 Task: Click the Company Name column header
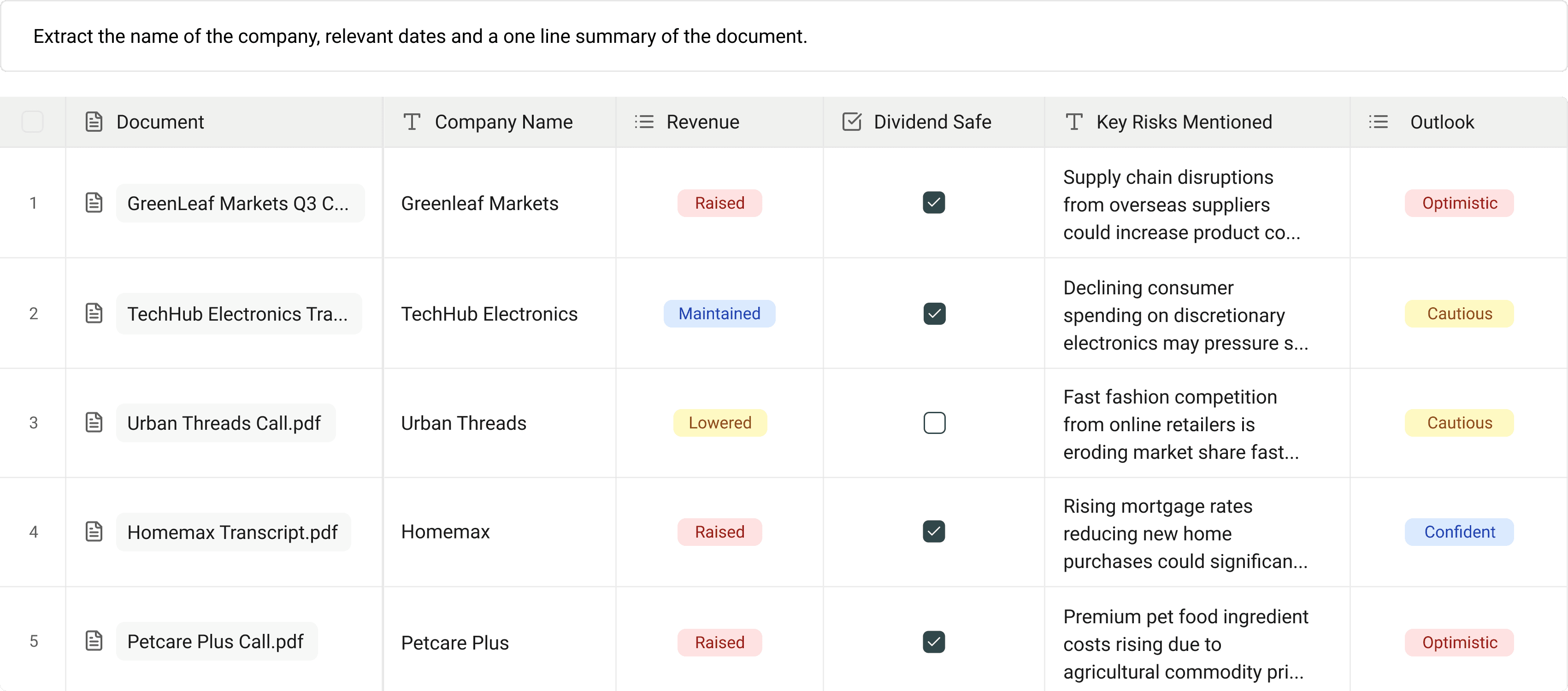click(503, 122)
